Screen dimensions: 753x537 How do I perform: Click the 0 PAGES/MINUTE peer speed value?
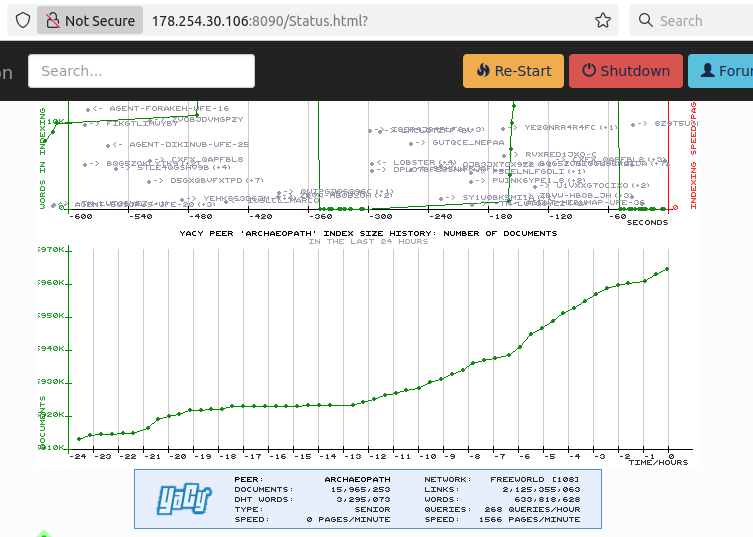coord(348,520)
